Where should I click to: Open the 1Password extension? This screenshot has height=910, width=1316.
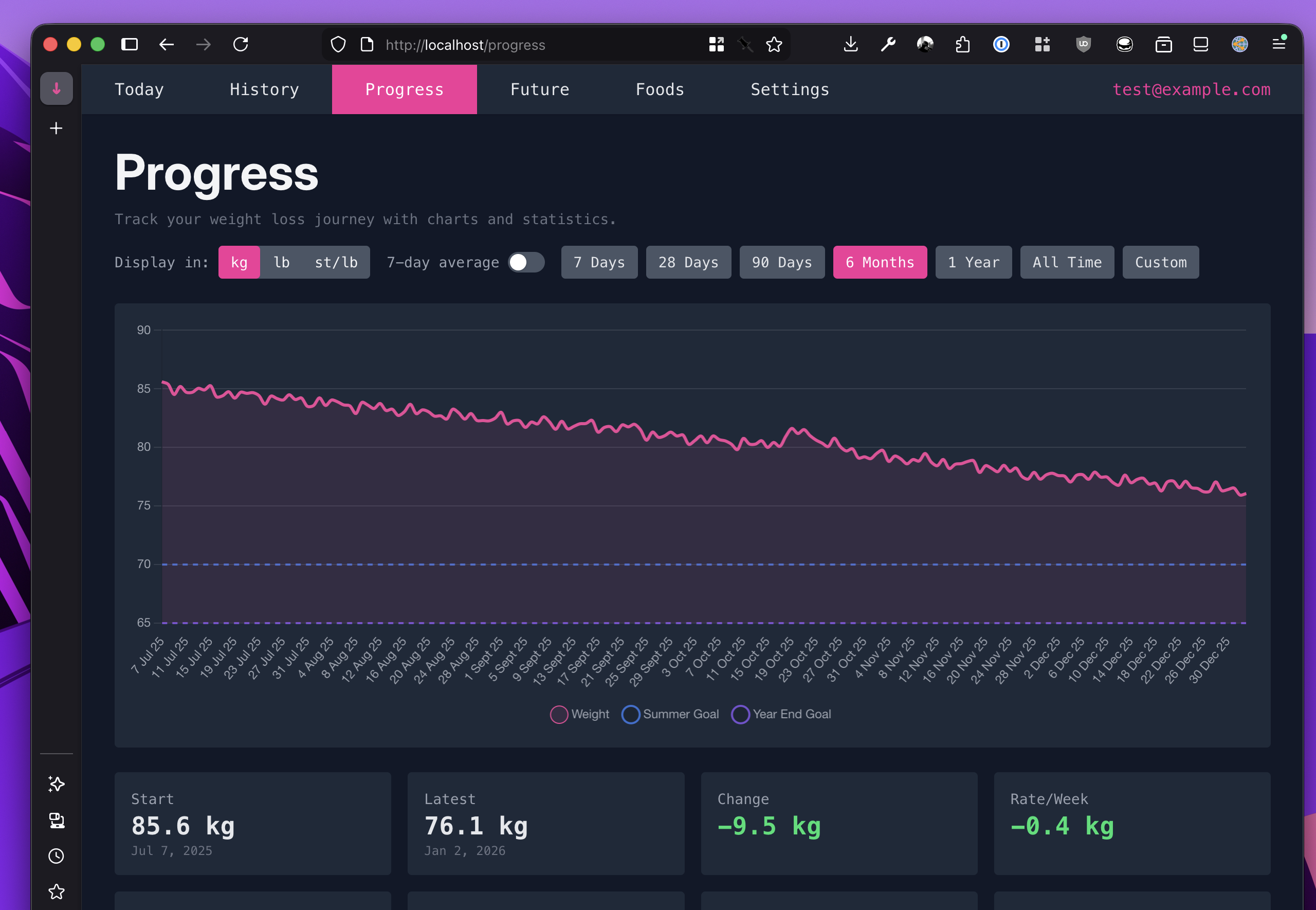[x=1001, y=45]
